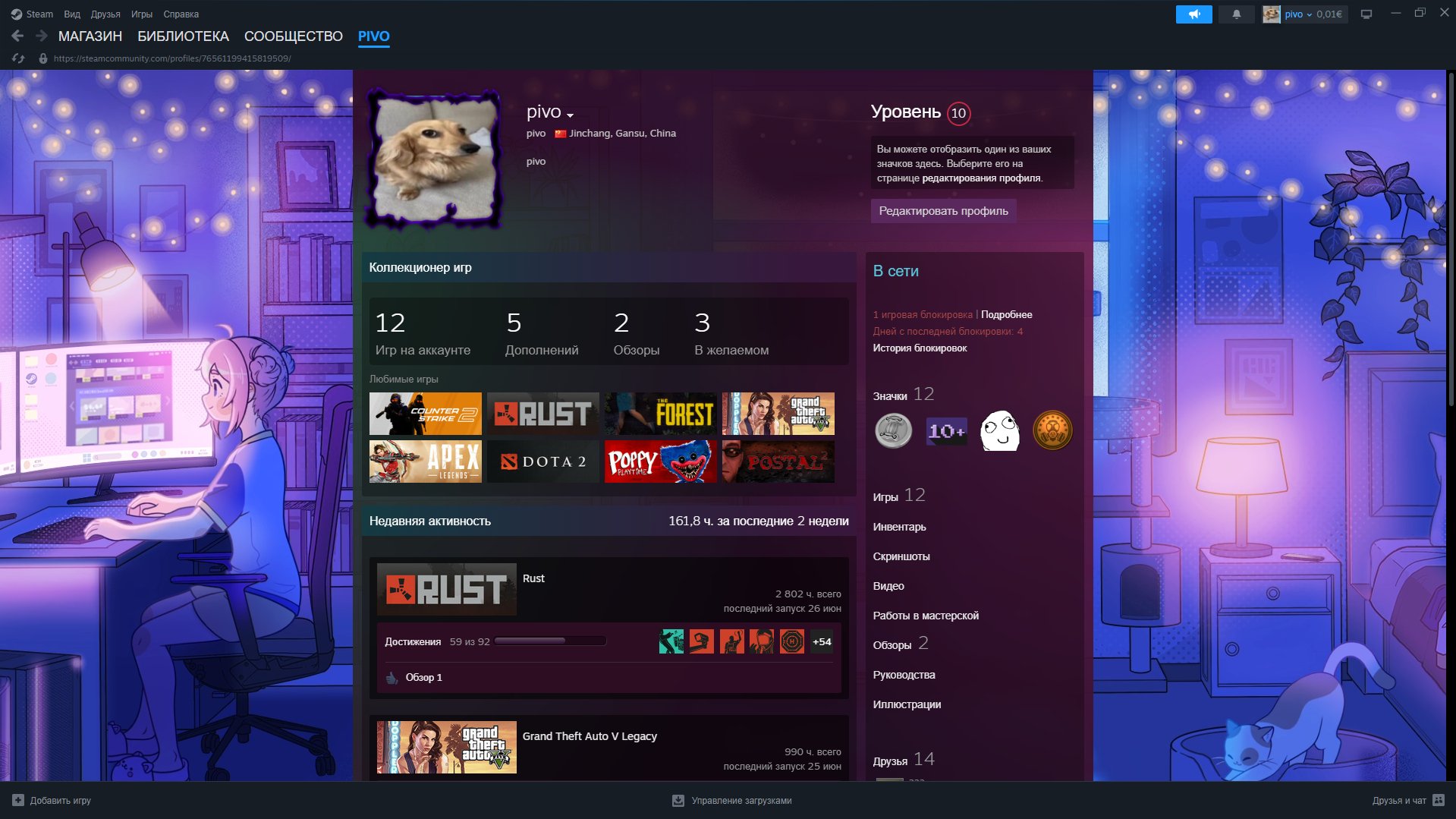Switch to Big Picture mode icon

pos(1366,14)
